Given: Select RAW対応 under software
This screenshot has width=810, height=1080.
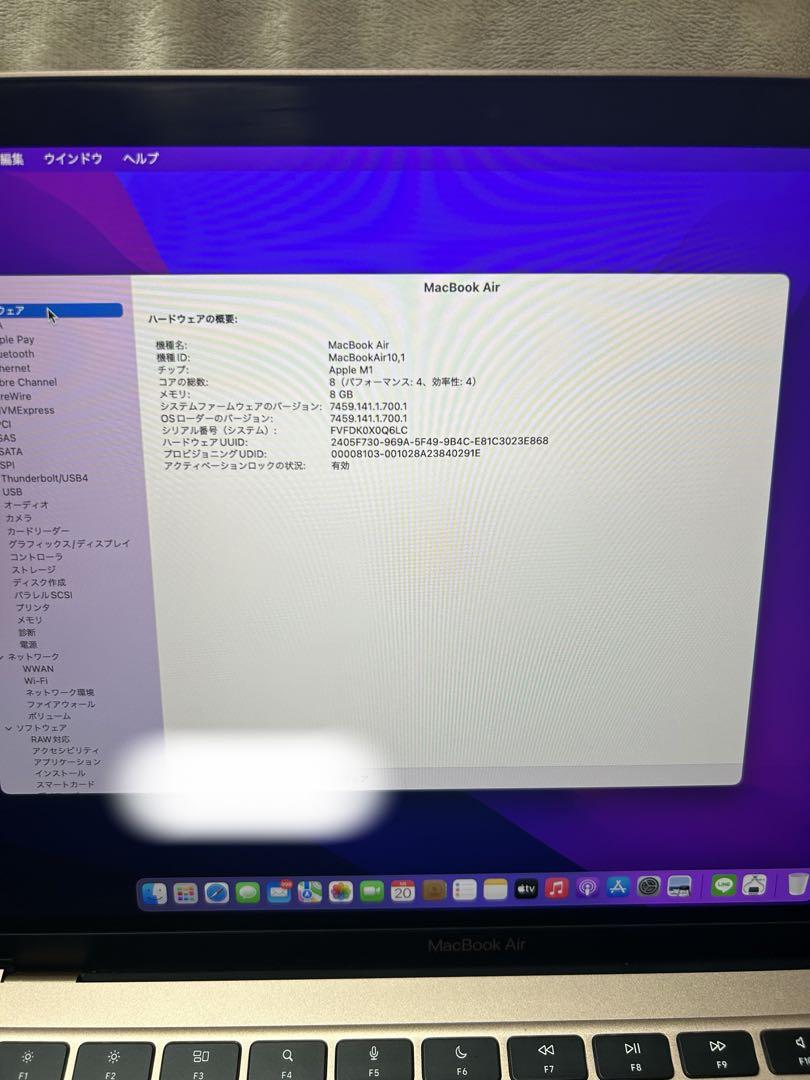Looking at the screenshot, I should tap(50, 739).
